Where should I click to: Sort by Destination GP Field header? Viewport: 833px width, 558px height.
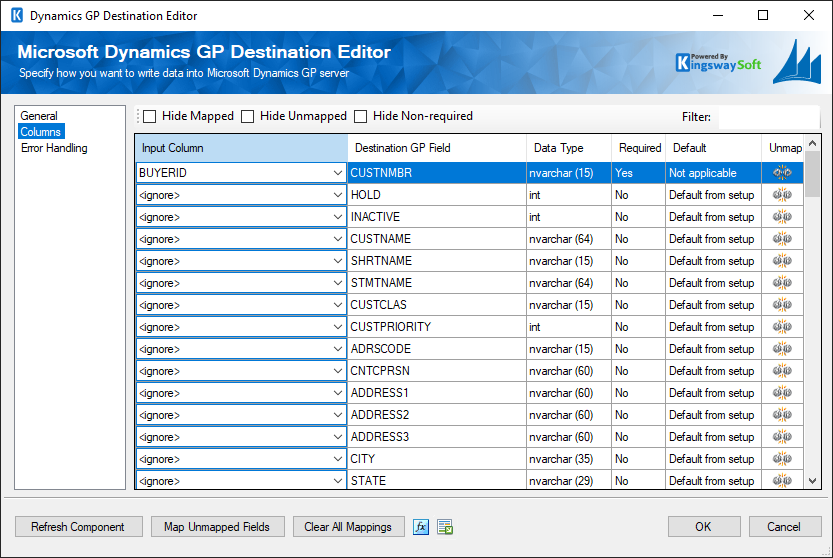tap(437, 148)
